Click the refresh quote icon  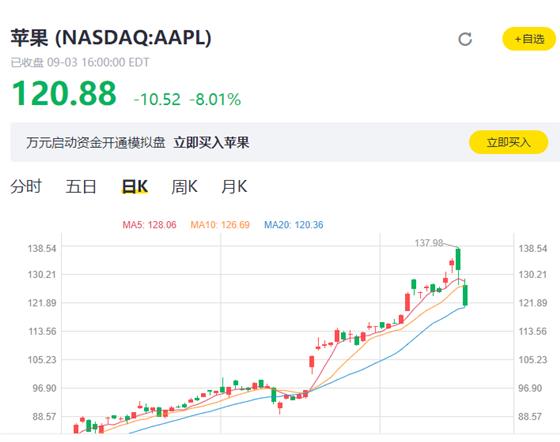pyautogui.click(x=465, y=39)
